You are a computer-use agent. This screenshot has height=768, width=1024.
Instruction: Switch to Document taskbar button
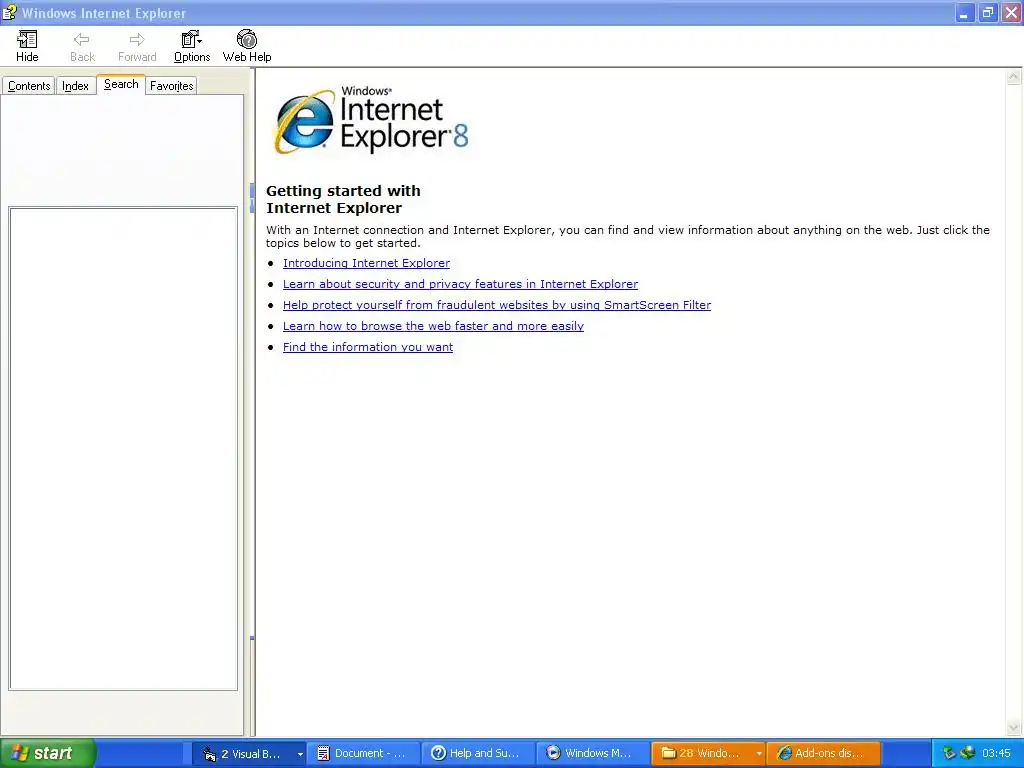pyautogui.click(x=363, y=753)
